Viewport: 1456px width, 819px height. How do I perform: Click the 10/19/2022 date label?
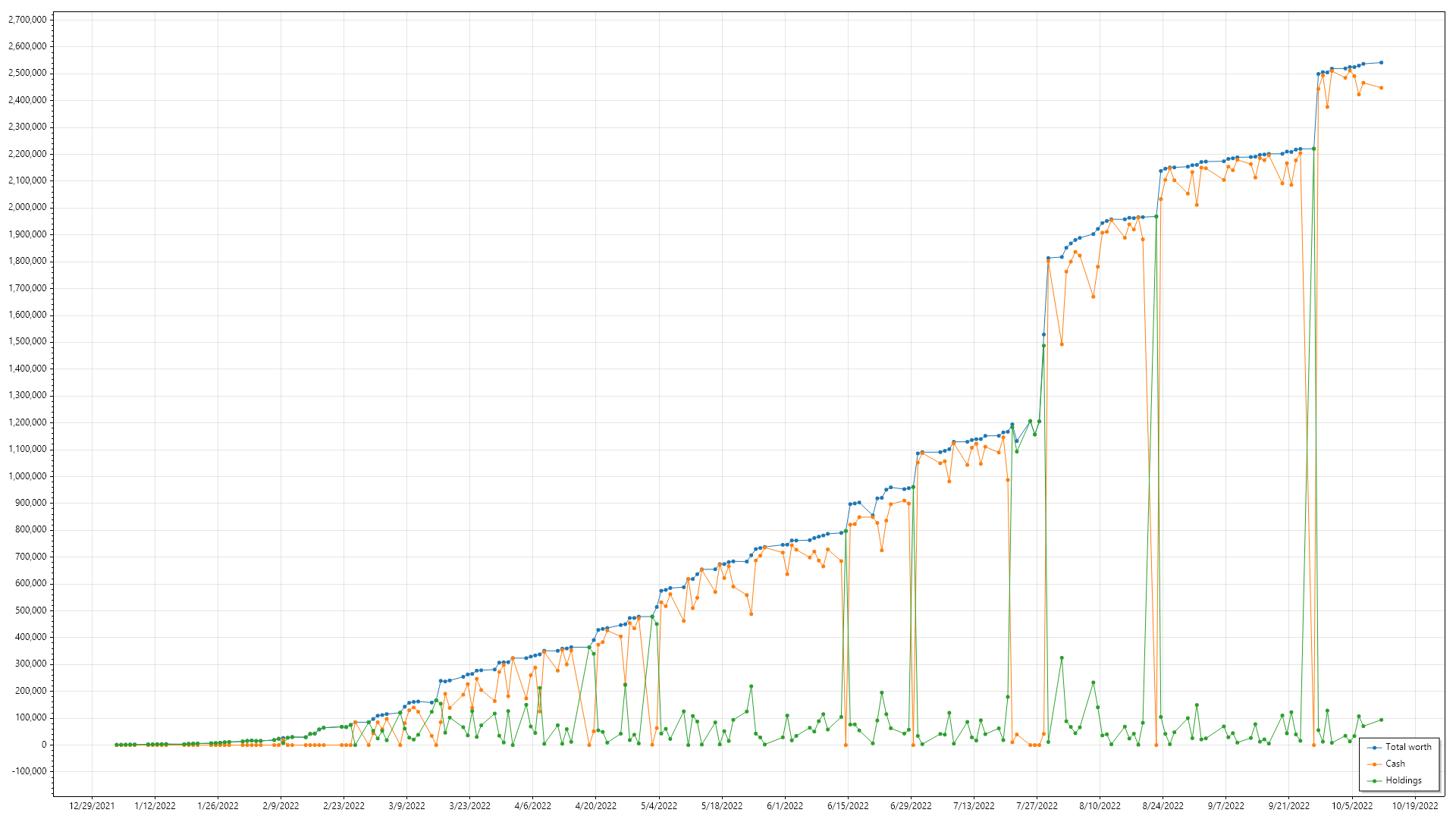pos(1415,806)
